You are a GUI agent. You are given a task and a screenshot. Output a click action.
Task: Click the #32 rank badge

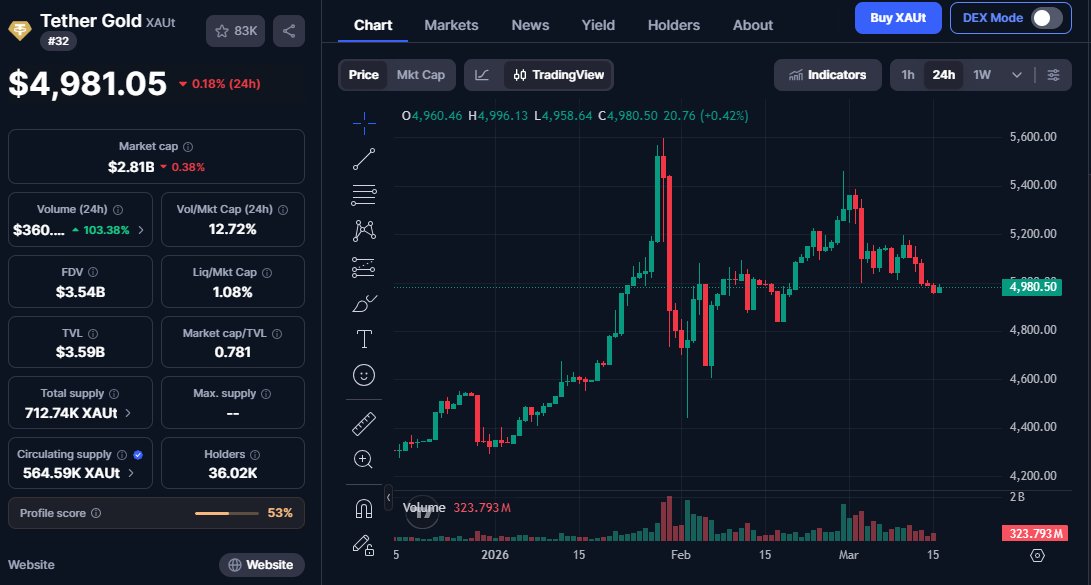pyautogui.click(x=58, y=41)
